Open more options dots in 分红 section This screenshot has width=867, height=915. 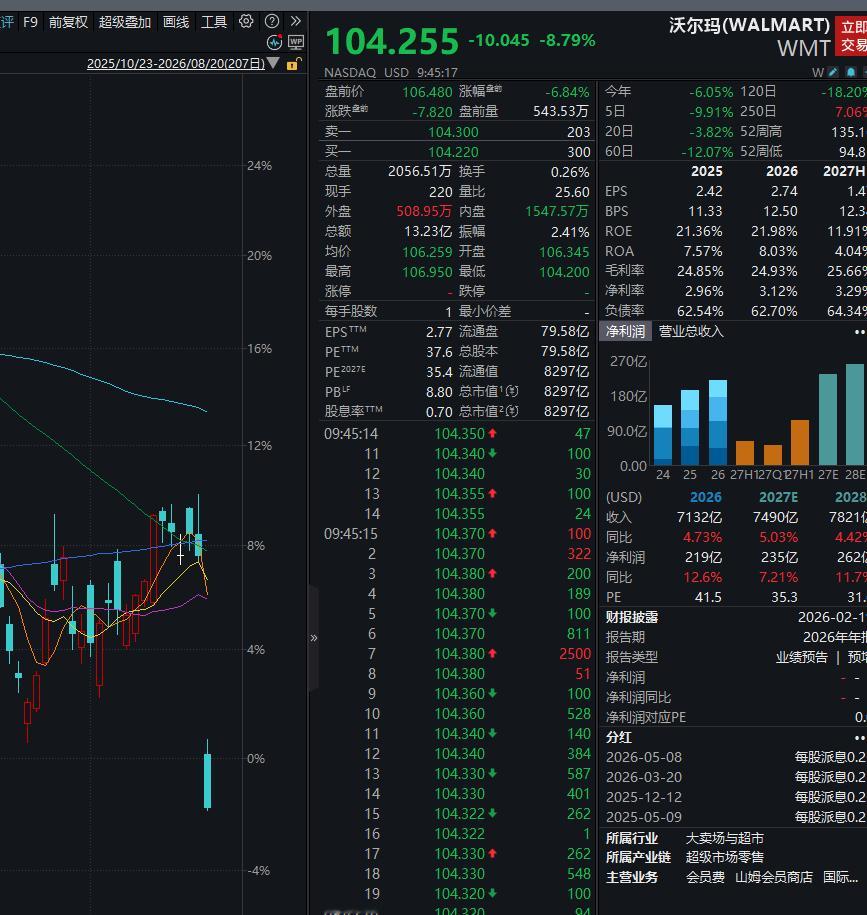(859, 738)
